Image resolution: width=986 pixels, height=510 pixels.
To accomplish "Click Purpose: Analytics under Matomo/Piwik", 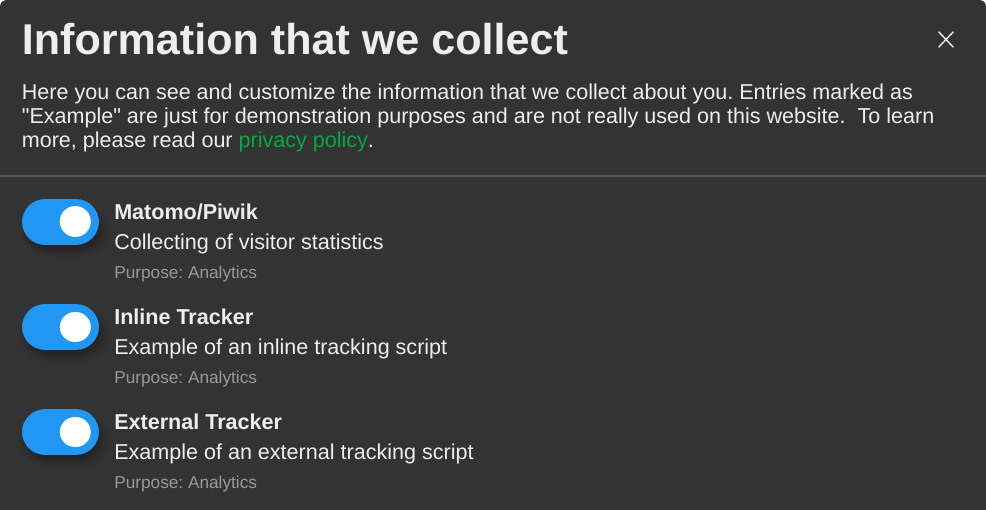I will coord(185,272).
